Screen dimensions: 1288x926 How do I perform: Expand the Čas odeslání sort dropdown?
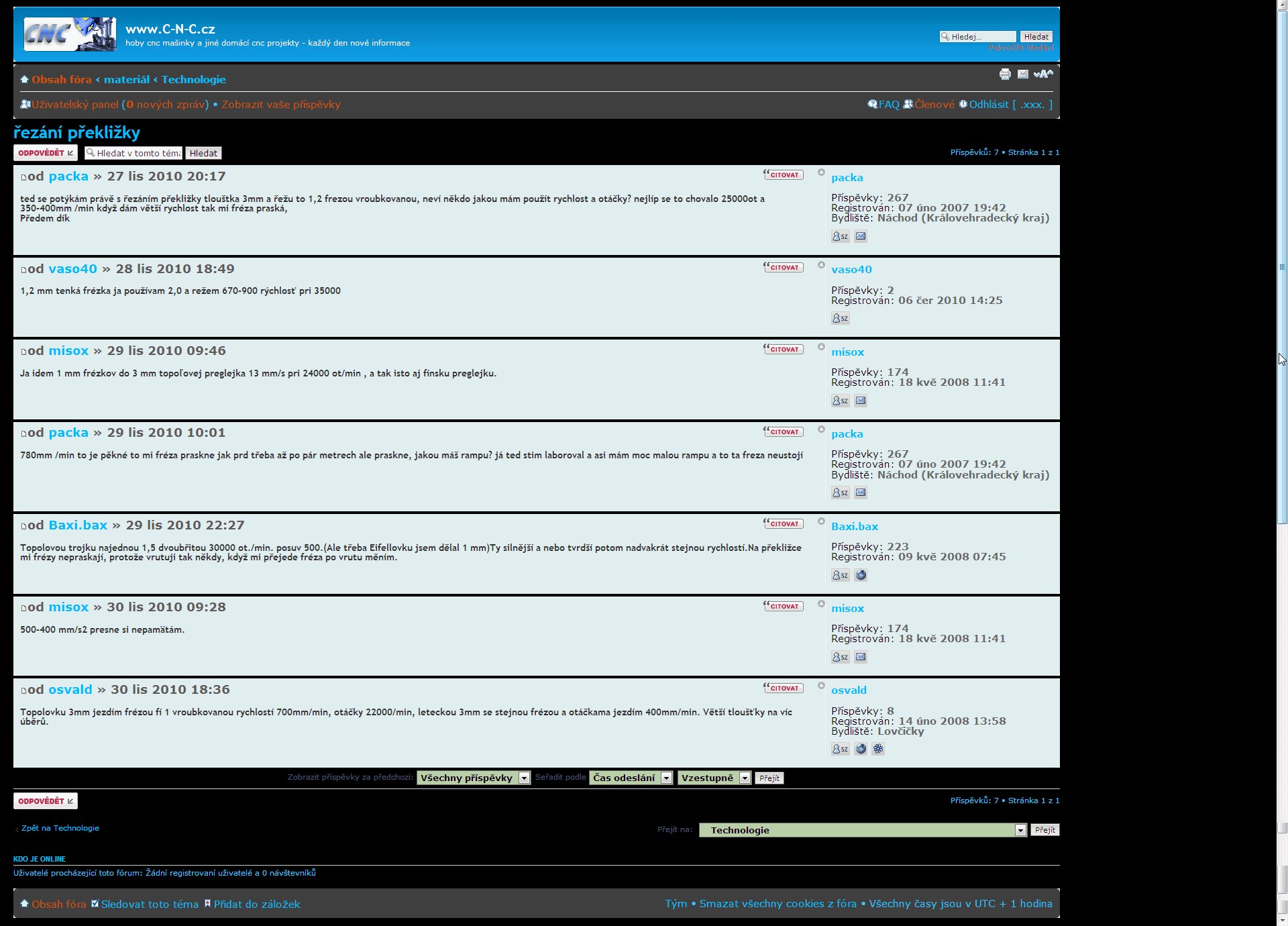point(631,778)
